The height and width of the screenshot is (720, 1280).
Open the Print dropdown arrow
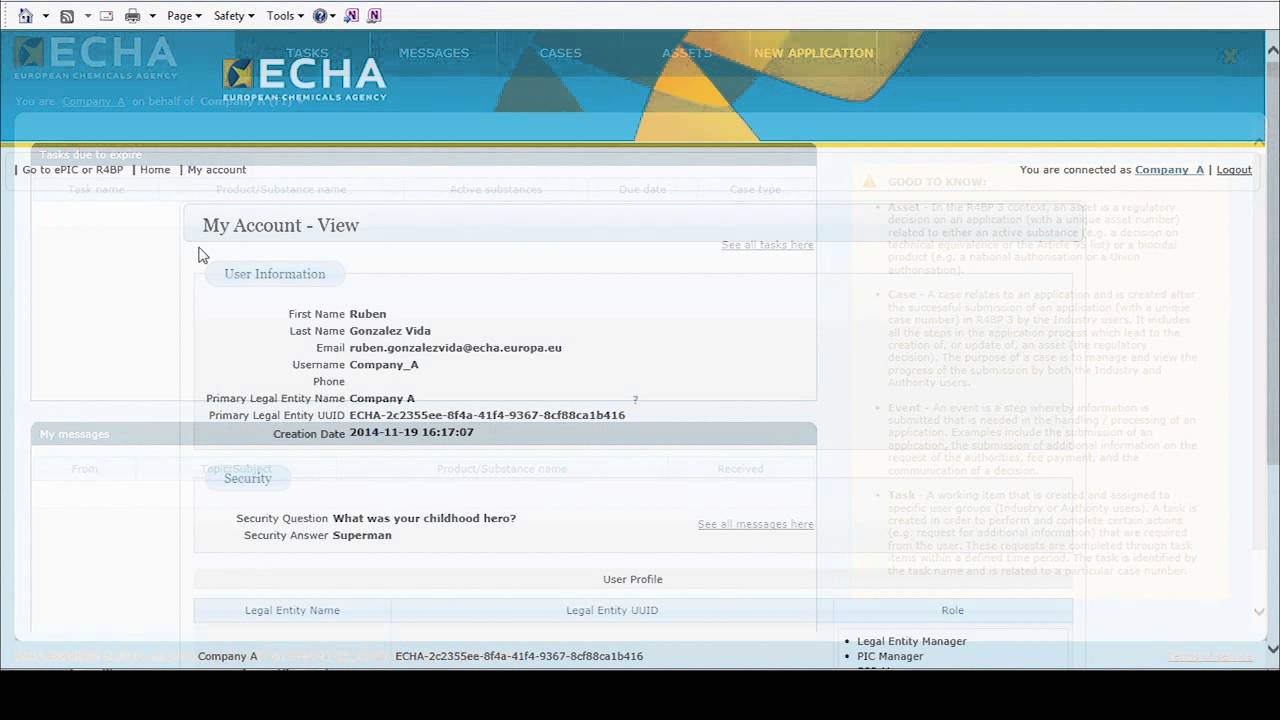pos(152,16)
